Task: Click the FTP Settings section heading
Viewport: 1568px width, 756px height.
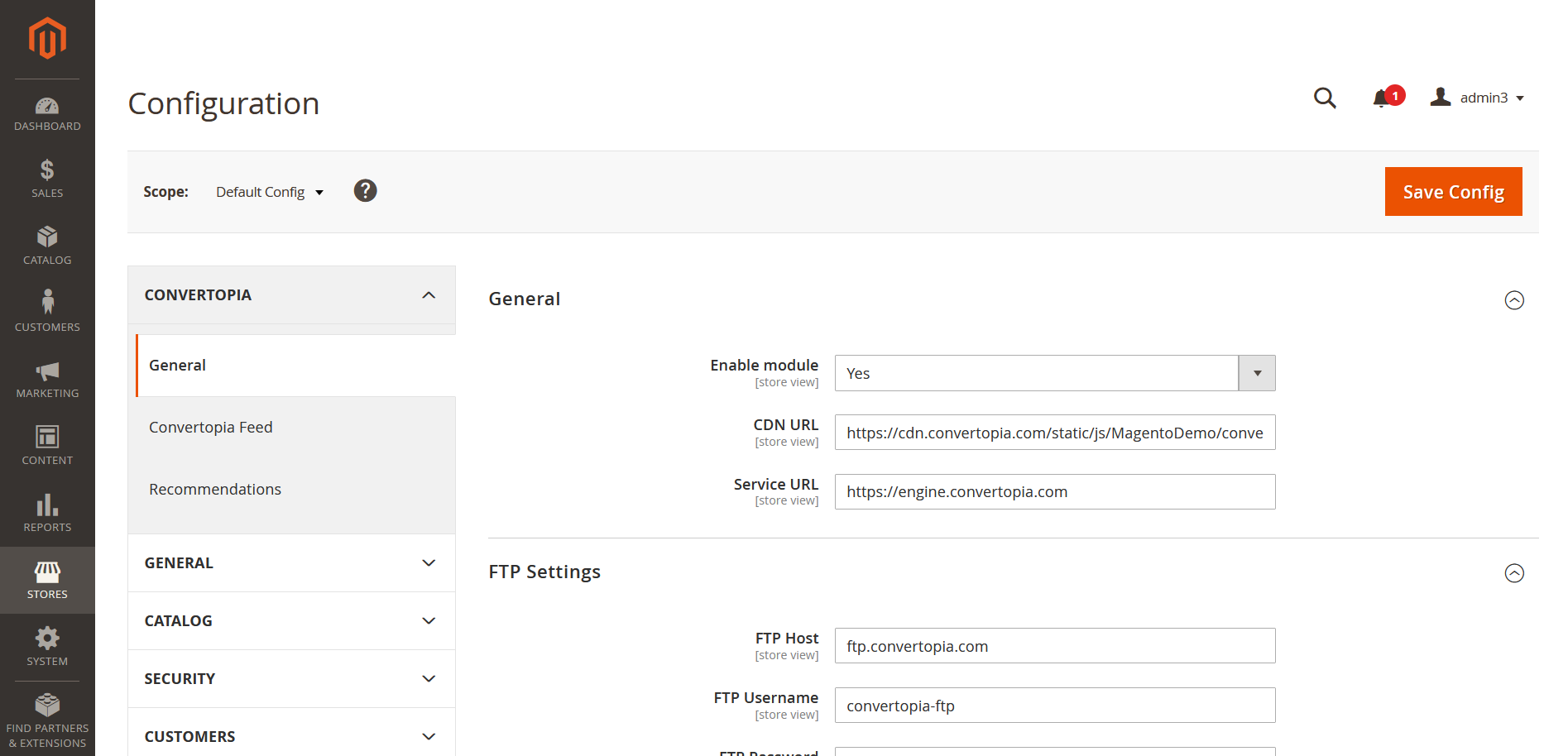Action: click(544, 572)
